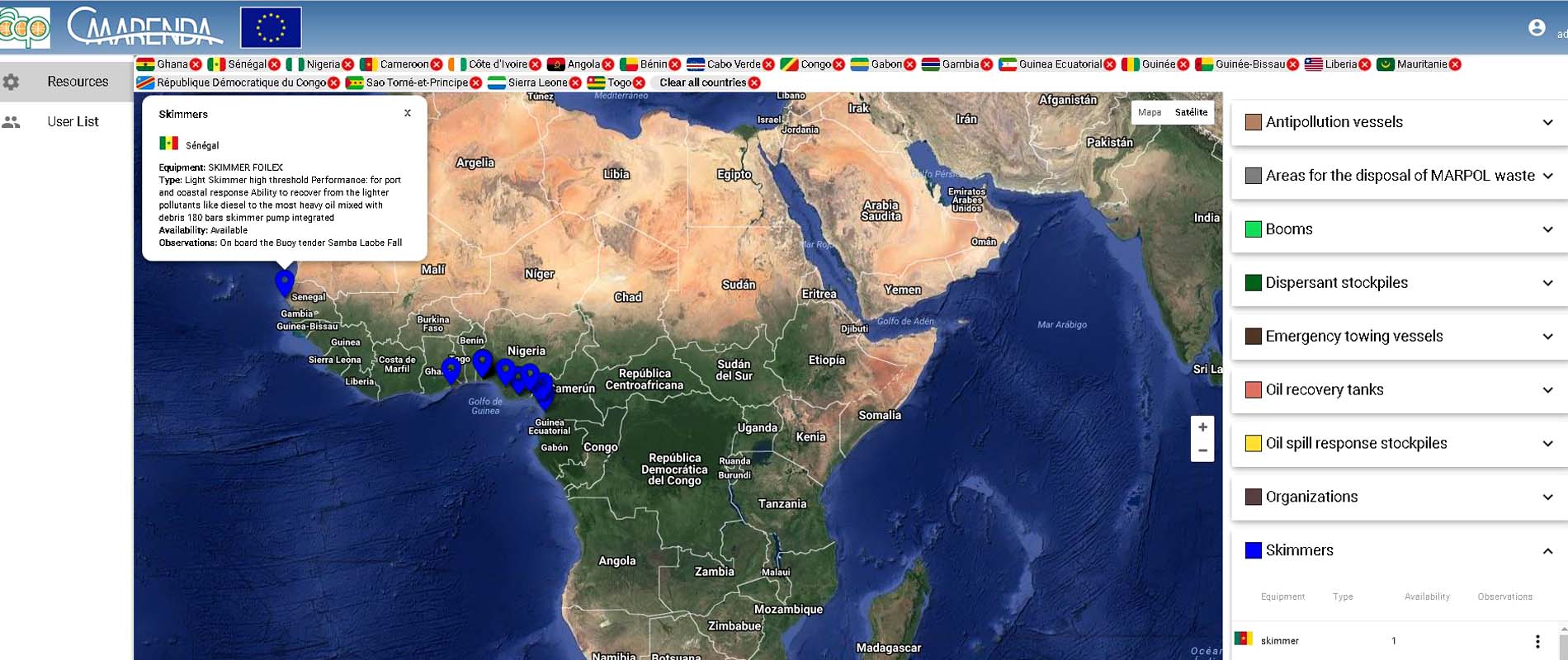Image resolution: width=1568 pixels, height=660 pixels.
Task: Click the Marenda logo
Action: 144,28
